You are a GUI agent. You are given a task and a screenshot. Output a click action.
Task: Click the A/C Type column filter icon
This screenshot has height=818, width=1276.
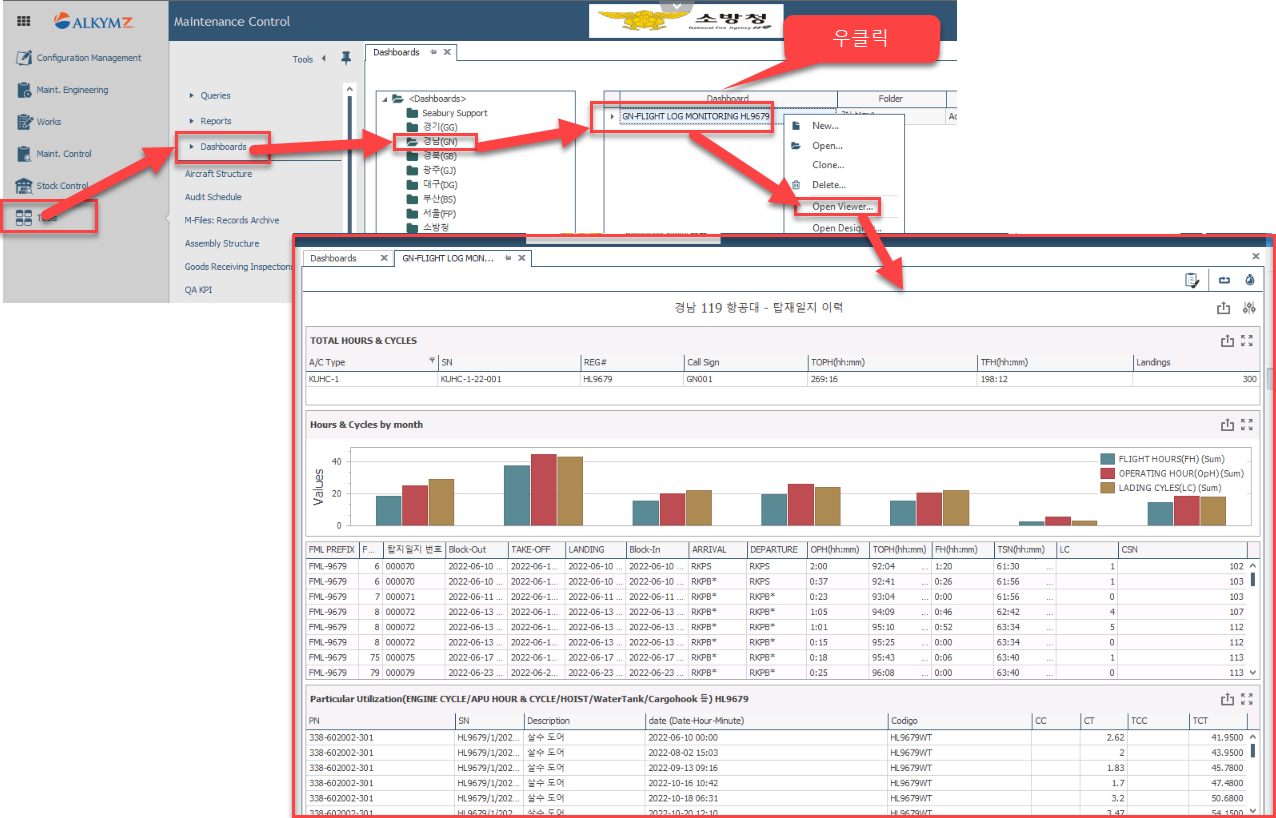(x=432, y=361)
